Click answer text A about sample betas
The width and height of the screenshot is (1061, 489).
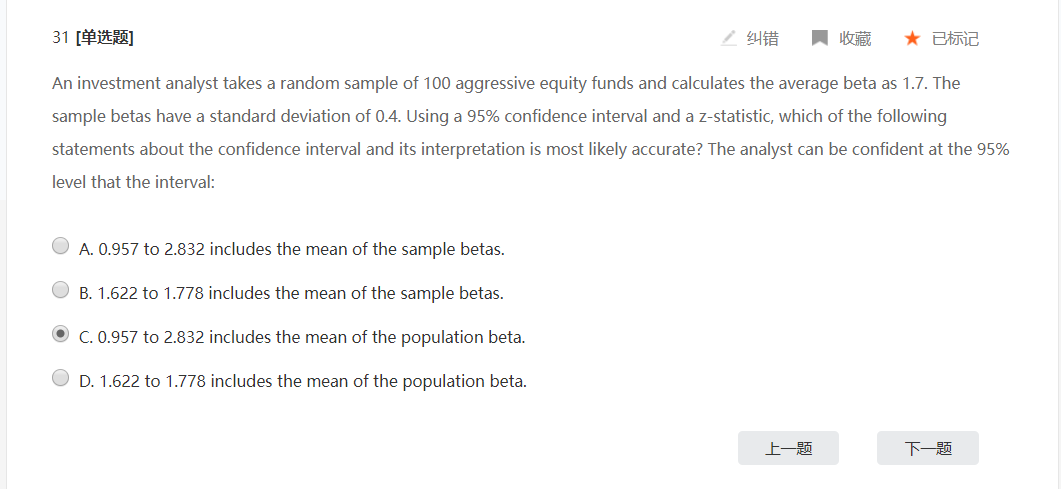[x=292, y=248]
